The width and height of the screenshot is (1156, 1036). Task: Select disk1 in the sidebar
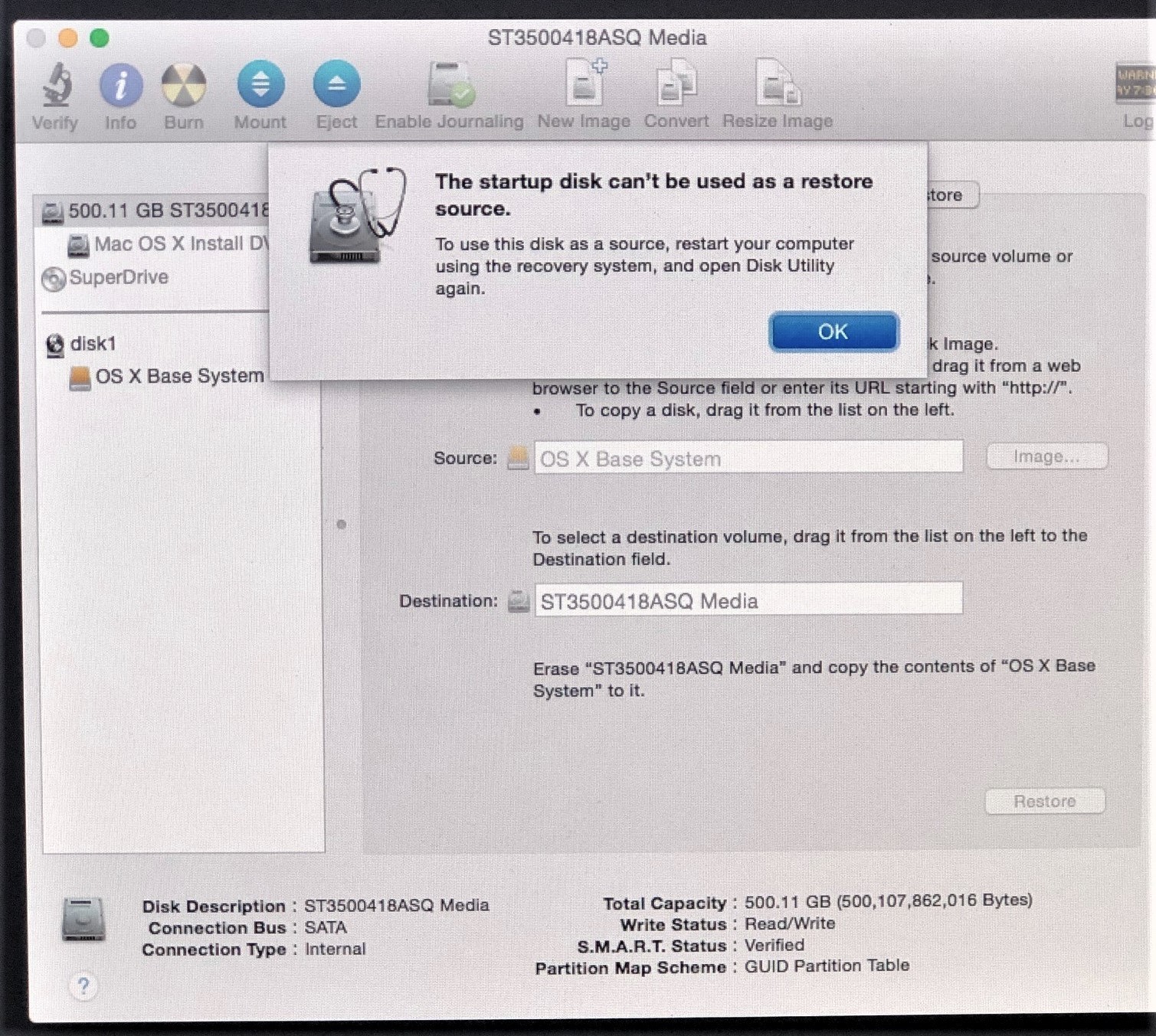pos(81,344)
